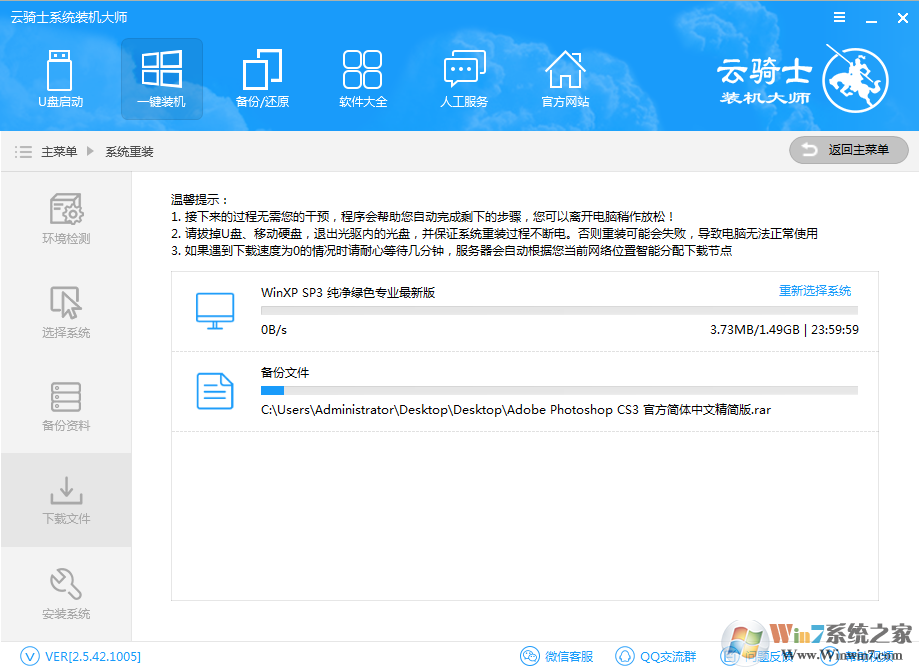Click the 重新选择系统 reselect system link

[815, 291]
